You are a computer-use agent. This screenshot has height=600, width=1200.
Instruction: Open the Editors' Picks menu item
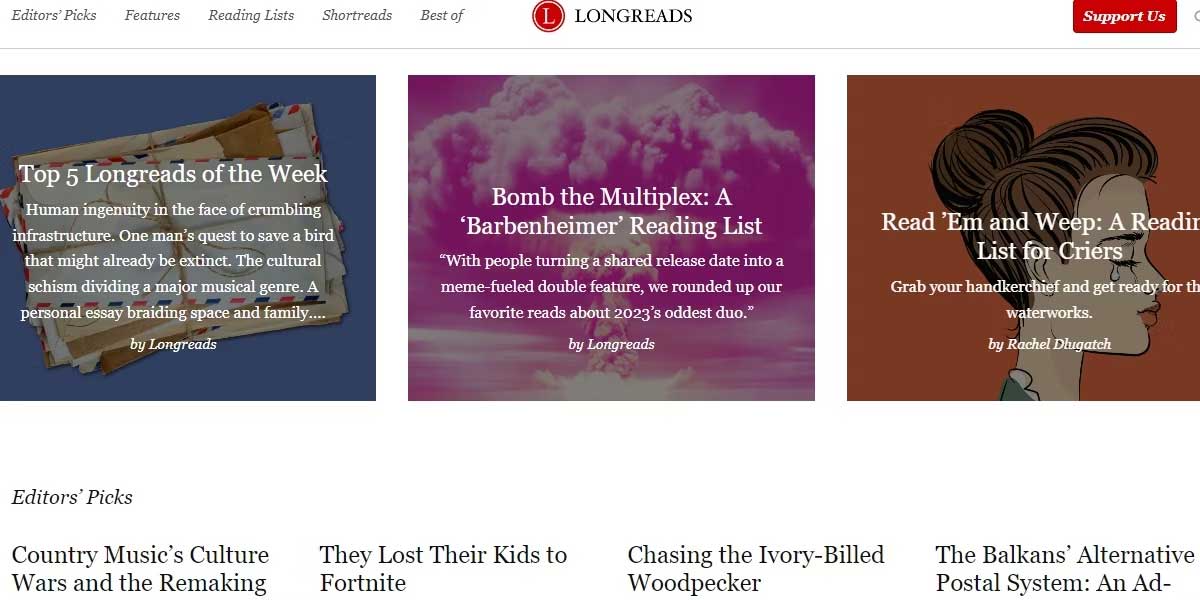(54, 15)
